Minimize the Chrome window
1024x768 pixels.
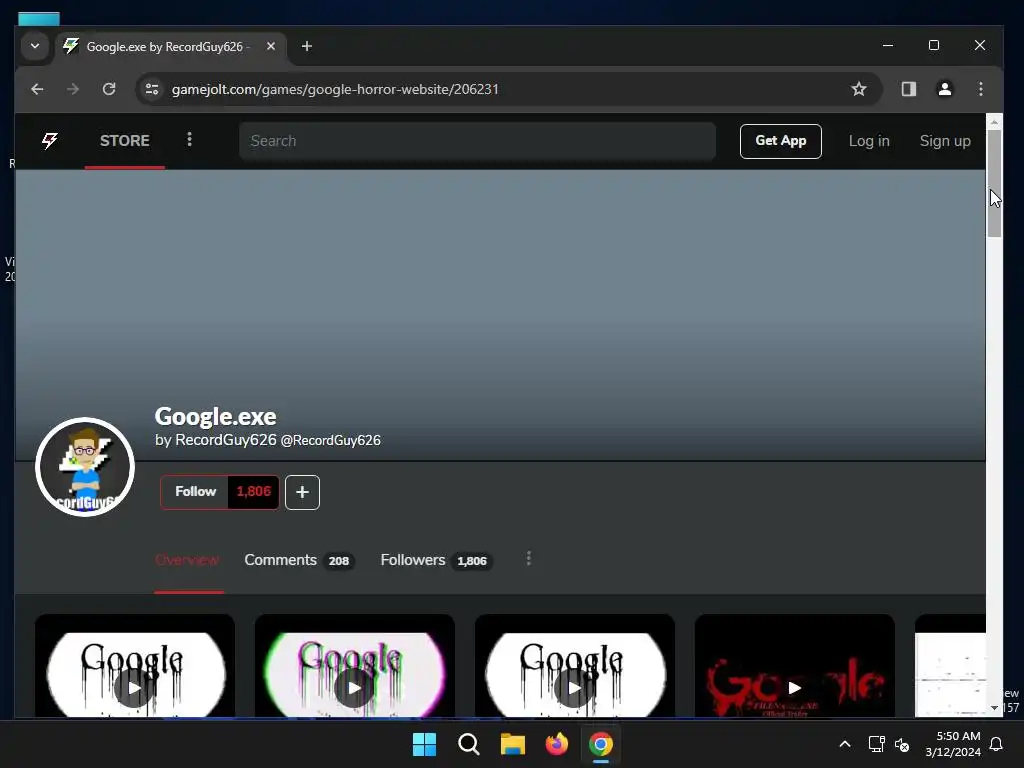pyautogui.click(x=888, y=45)
